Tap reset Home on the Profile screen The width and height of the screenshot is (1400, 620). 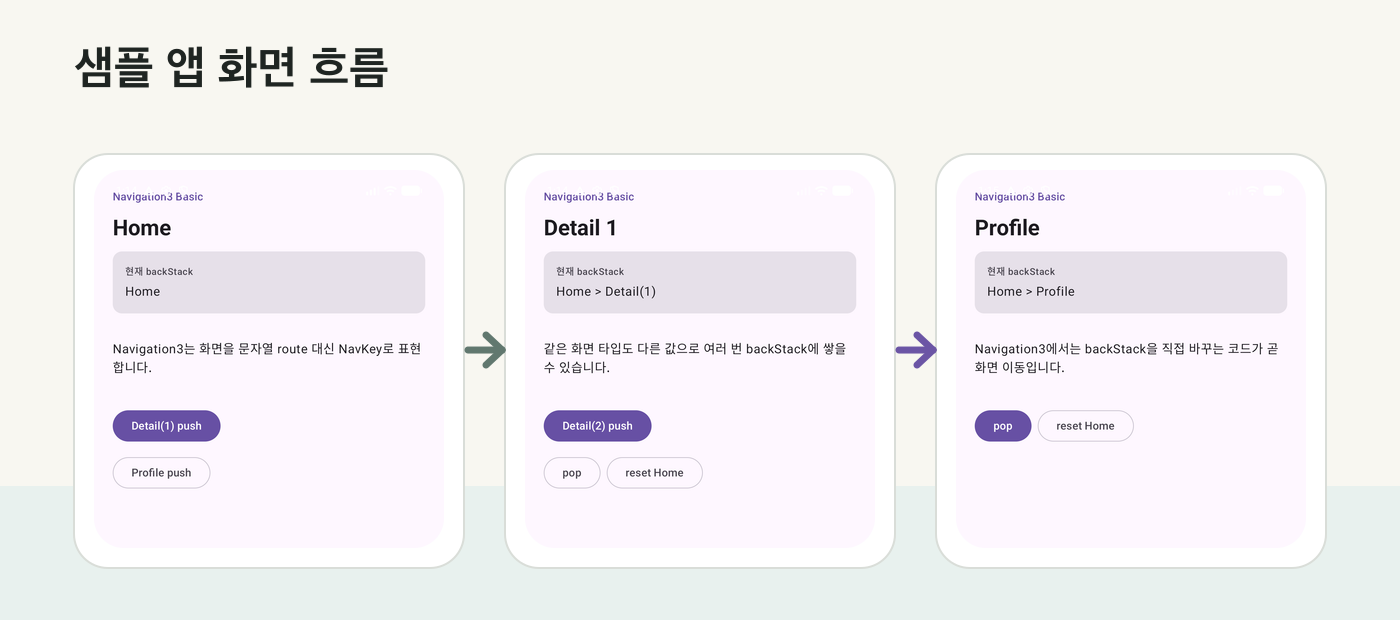coord(1085,426)
